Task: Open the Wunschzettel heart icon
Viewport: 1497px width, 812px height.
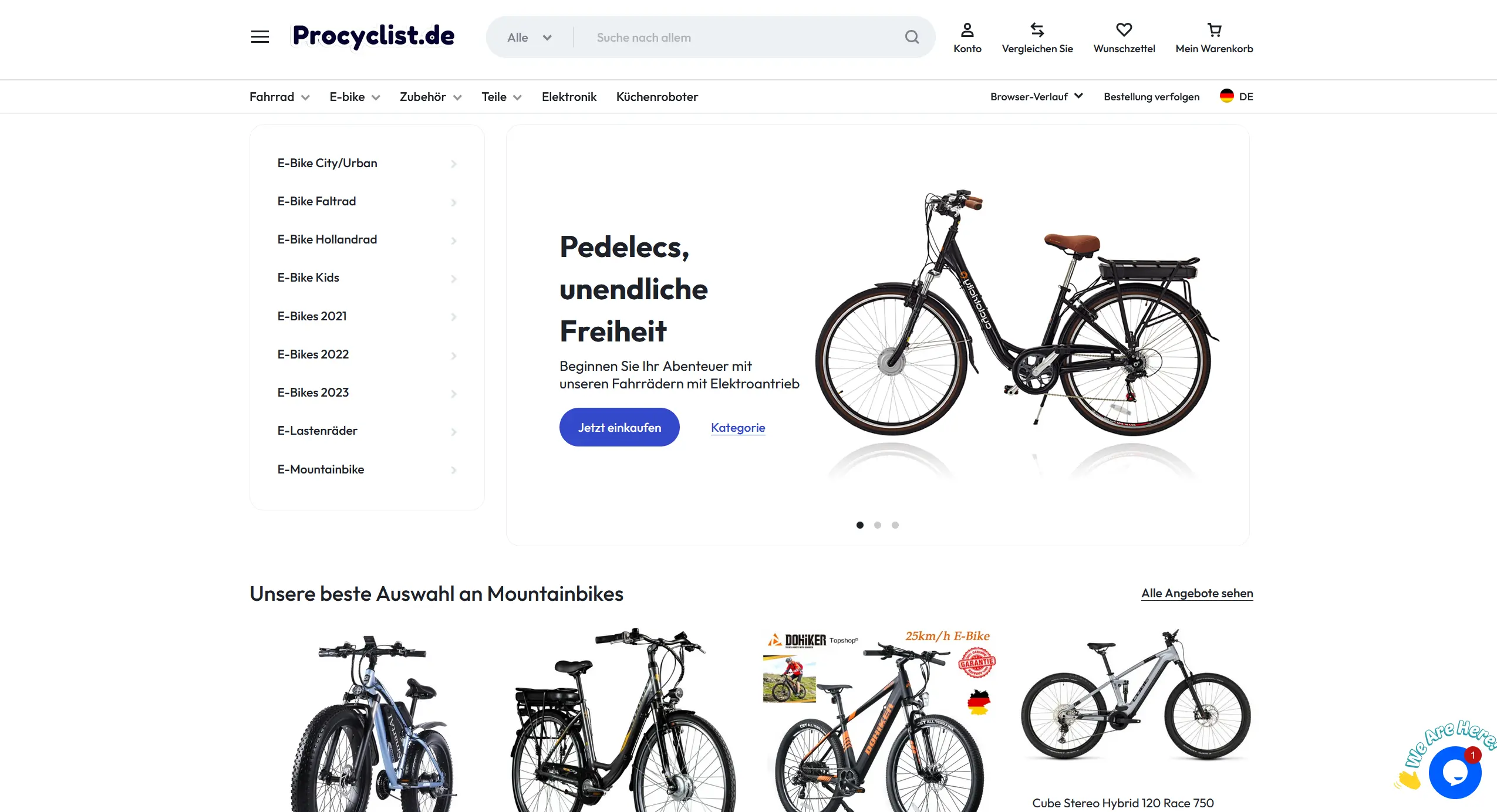Action: point(1124,30)
